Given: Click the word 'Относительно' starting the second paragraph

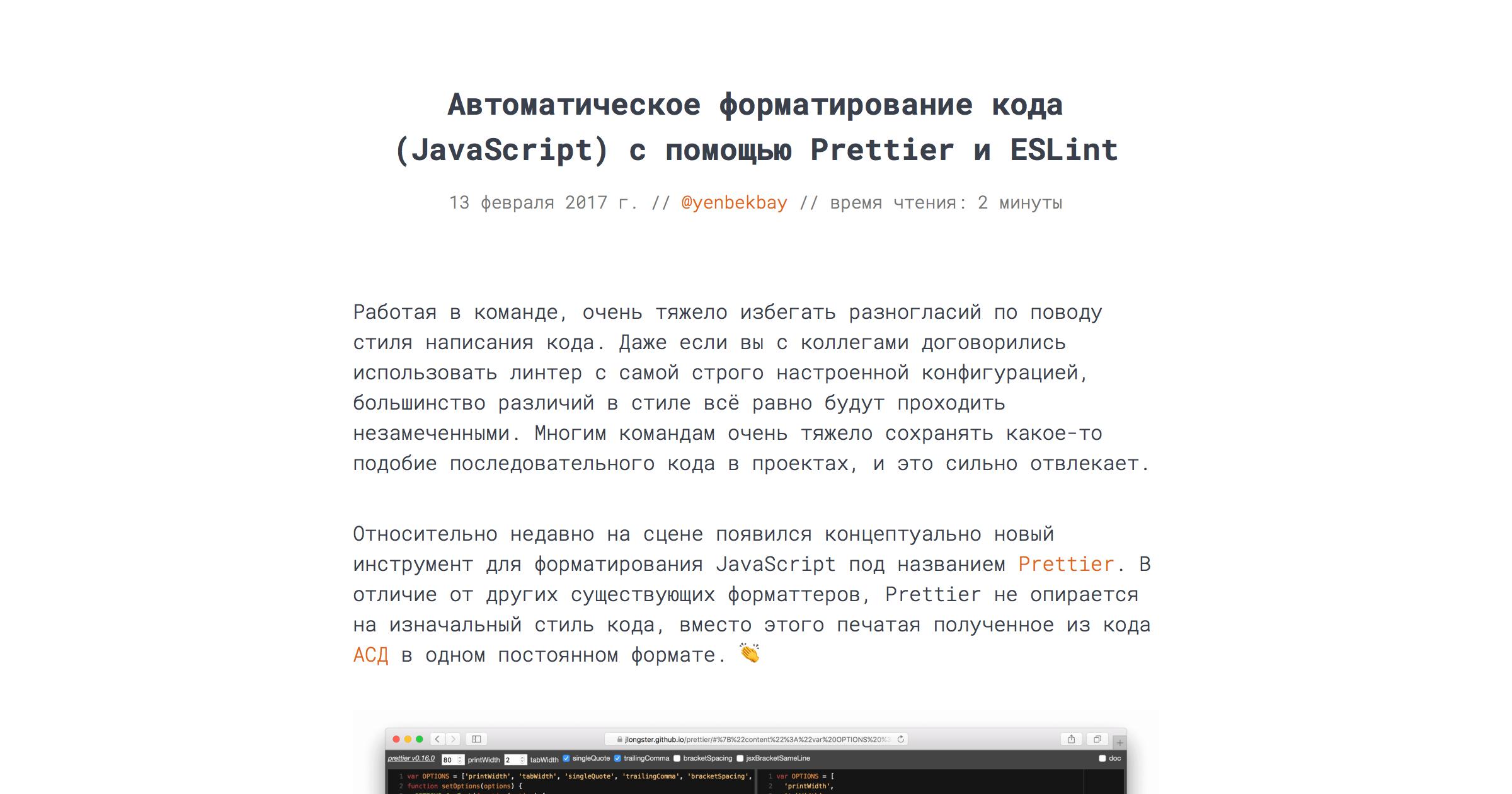Looking at the screenshot, I should (x=425, y=534).
